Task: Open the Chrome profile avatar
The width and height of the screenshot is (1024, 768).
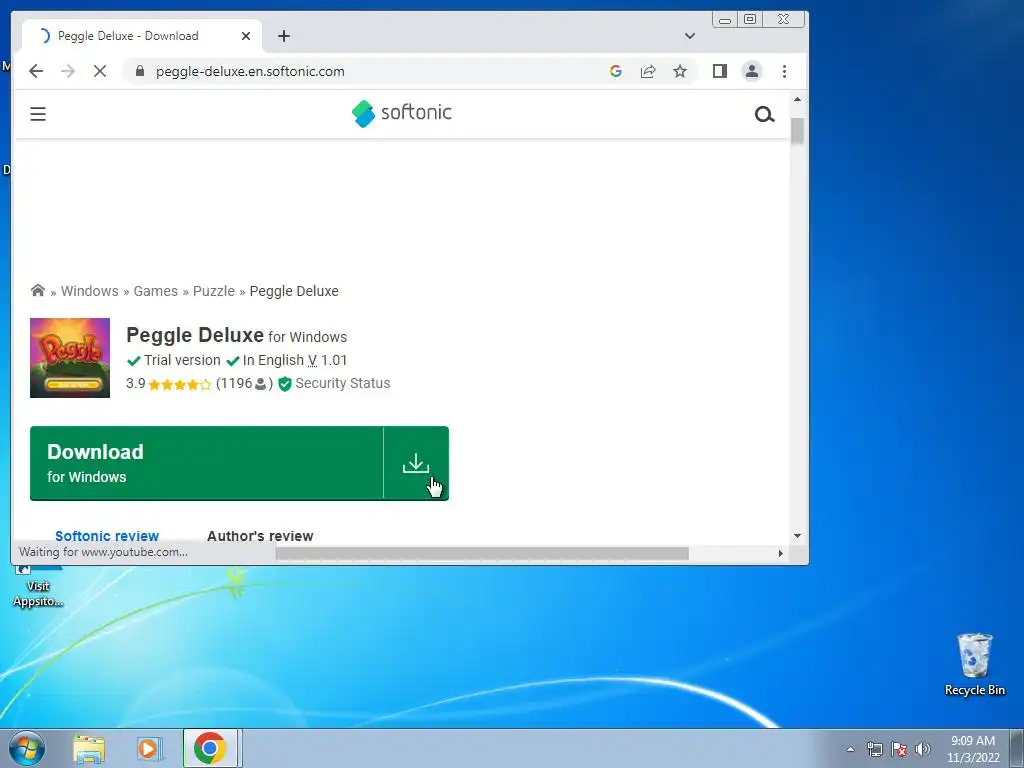Action: tap(752, 71)
